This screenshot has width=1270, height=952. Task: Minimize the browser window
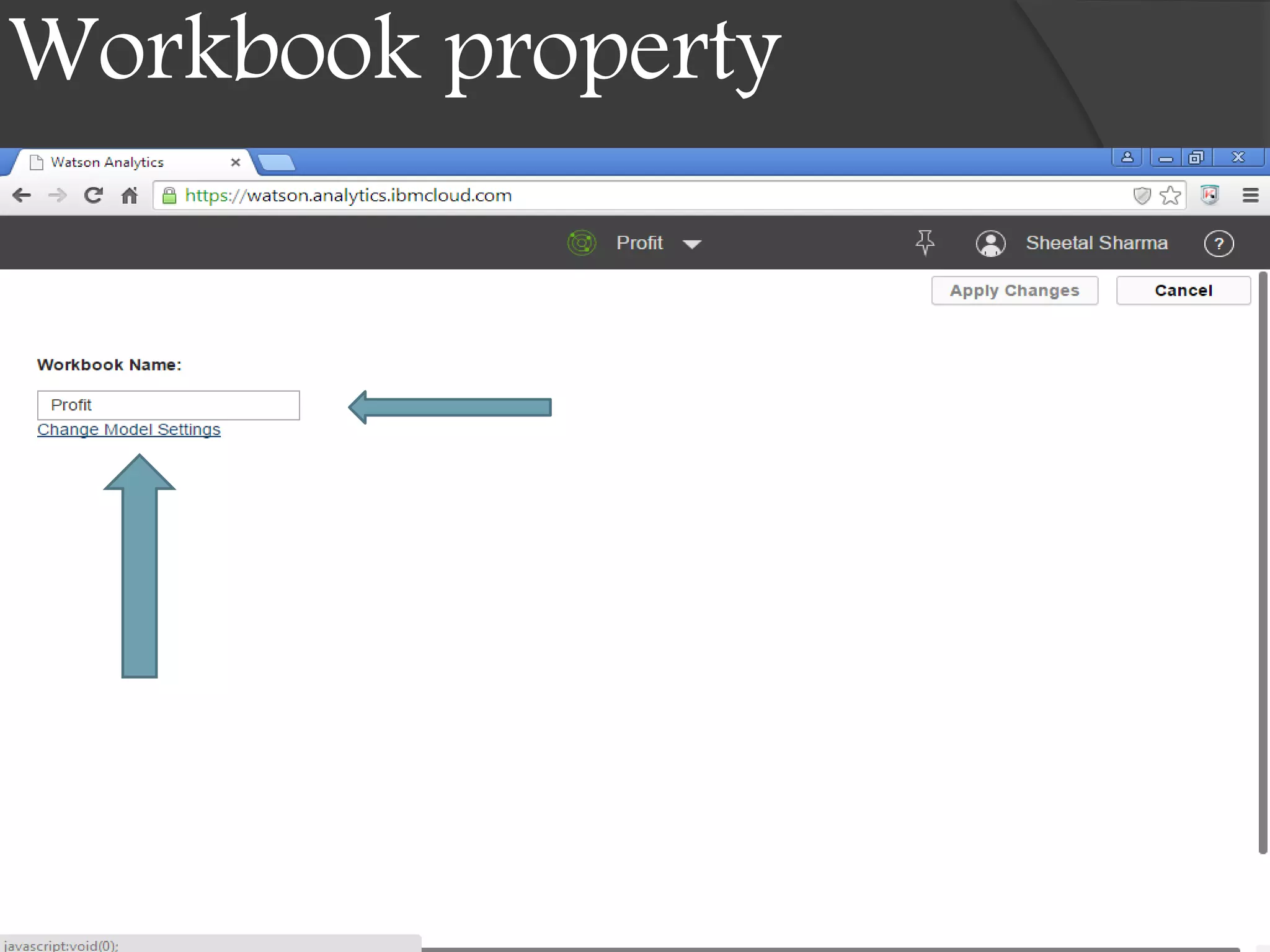1165,157
